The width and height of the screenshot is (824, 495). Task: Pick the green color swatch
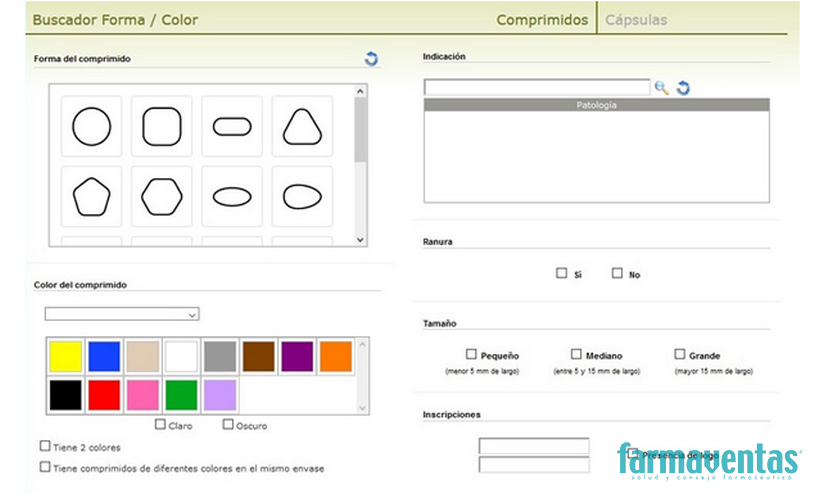pyautogui.click(x=181, y=395)
